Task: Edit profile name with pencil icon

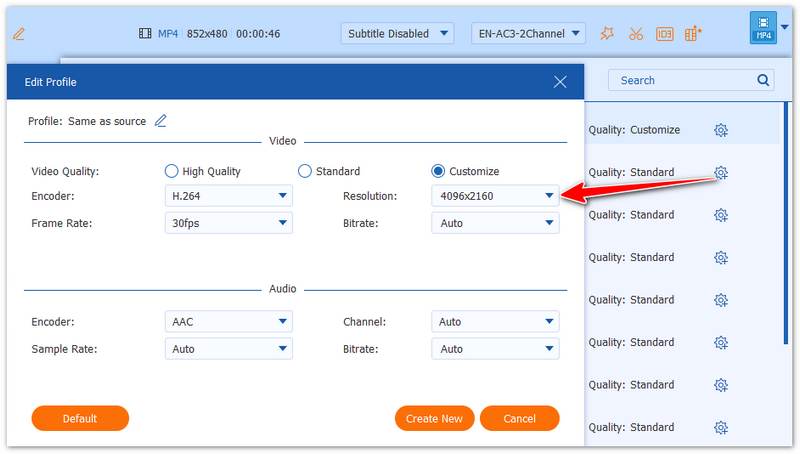Action: 161,121
